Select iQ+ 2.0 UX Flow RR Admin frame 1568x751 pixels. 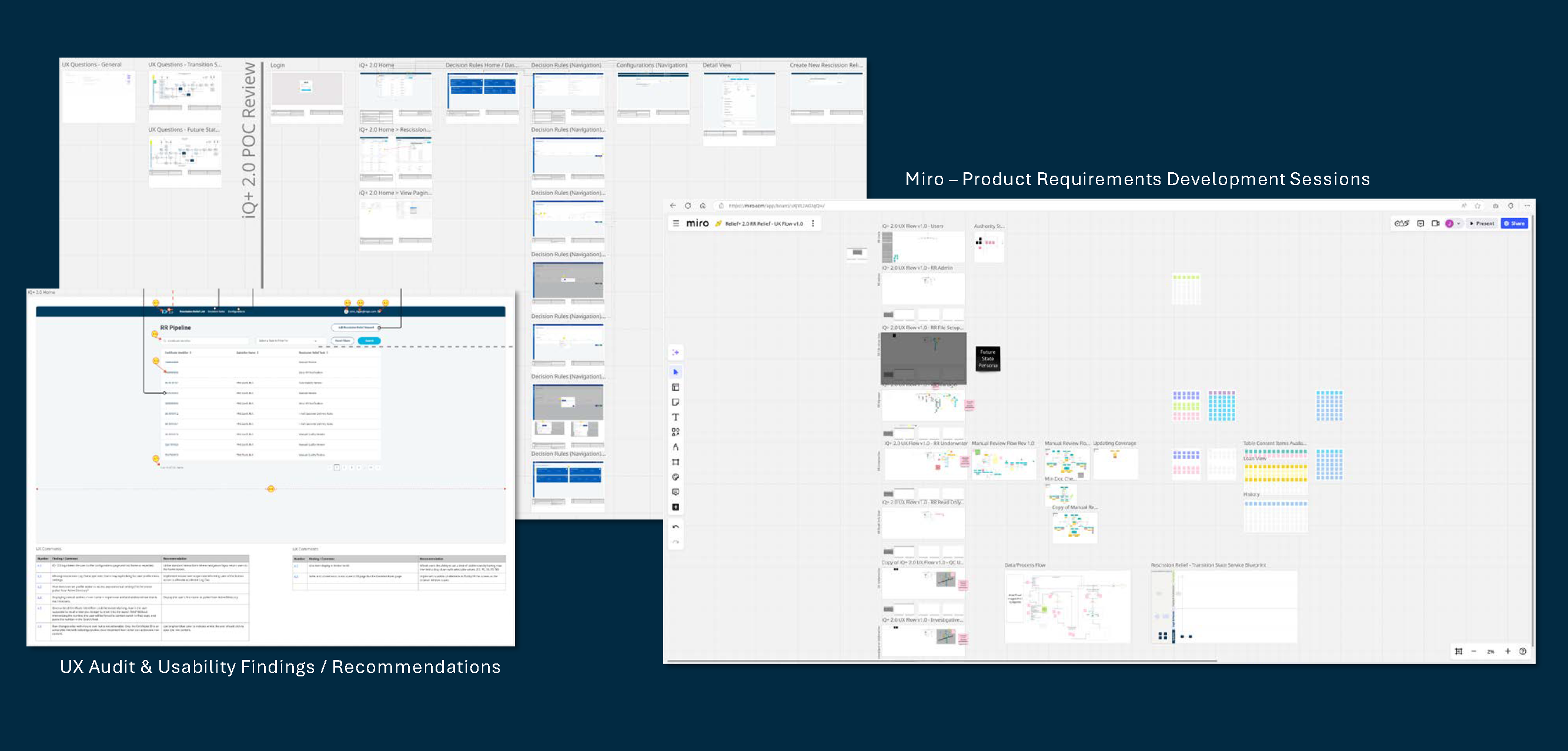tap(924, 289)
